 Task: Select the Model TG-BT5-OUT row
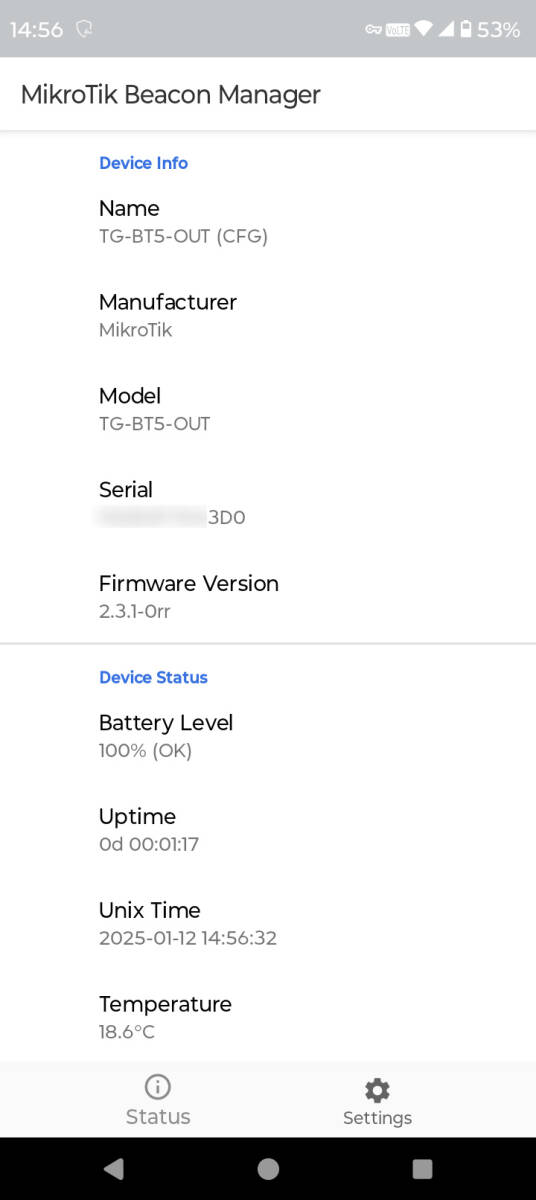click(268, 410)
